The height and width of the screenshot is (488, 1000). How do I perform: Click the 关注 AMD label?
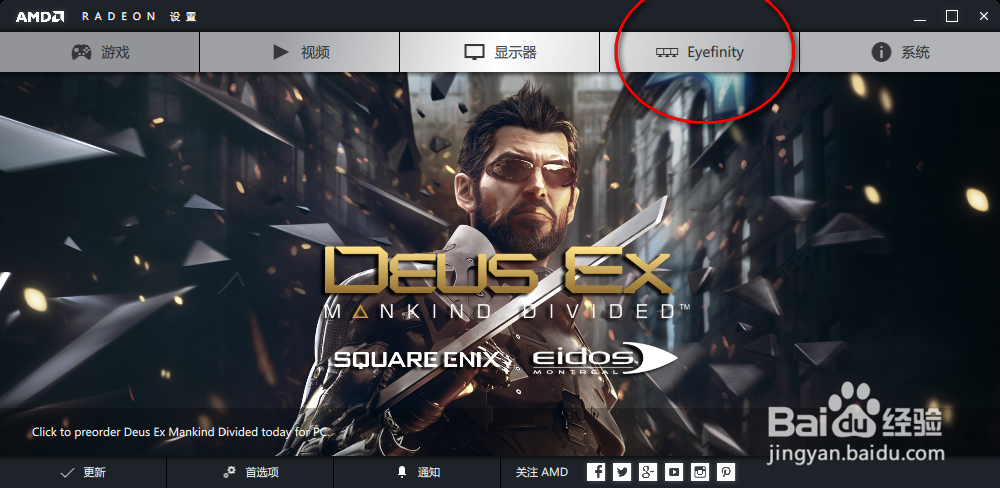click(x=541, y=472)
